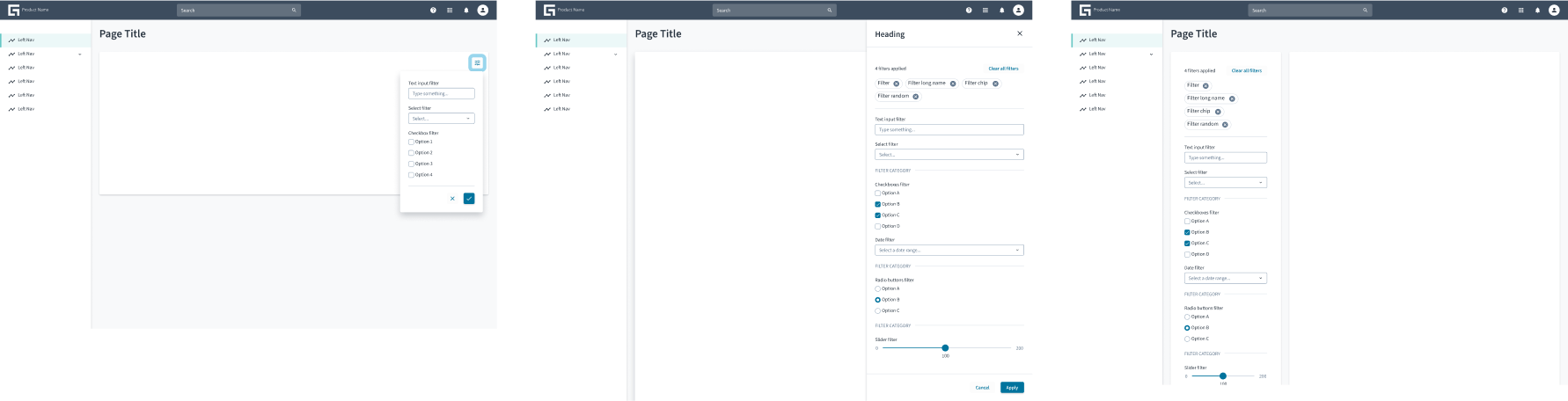The width and height of the screenshot is (1568, 401).
Task: Open user avatar in right mockup header
Action: tap(1554, 10)
